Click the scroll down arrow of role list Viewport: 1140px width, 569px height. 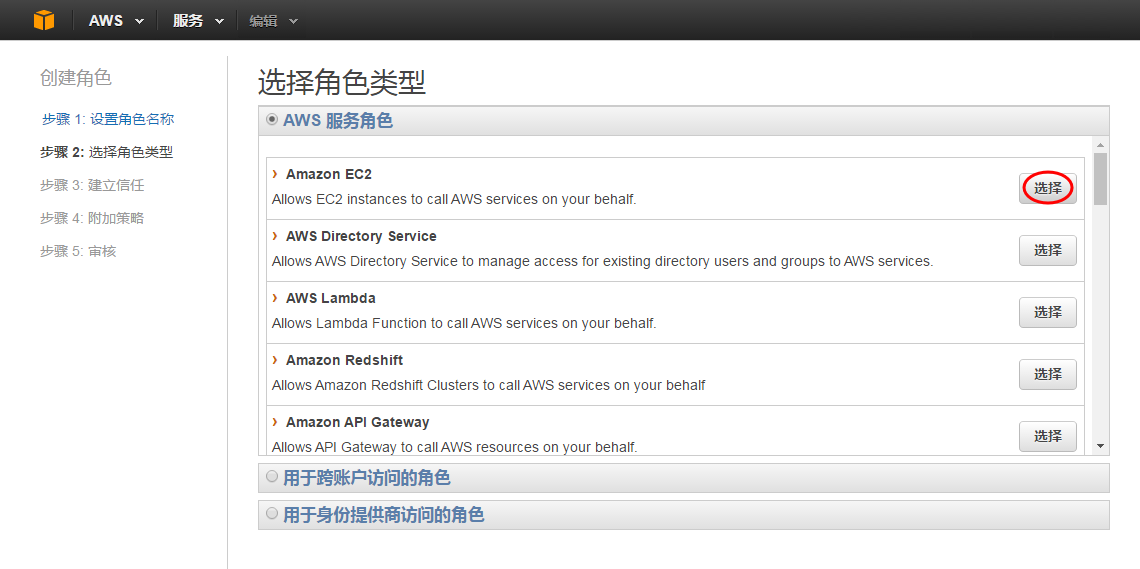point(1100,445)
